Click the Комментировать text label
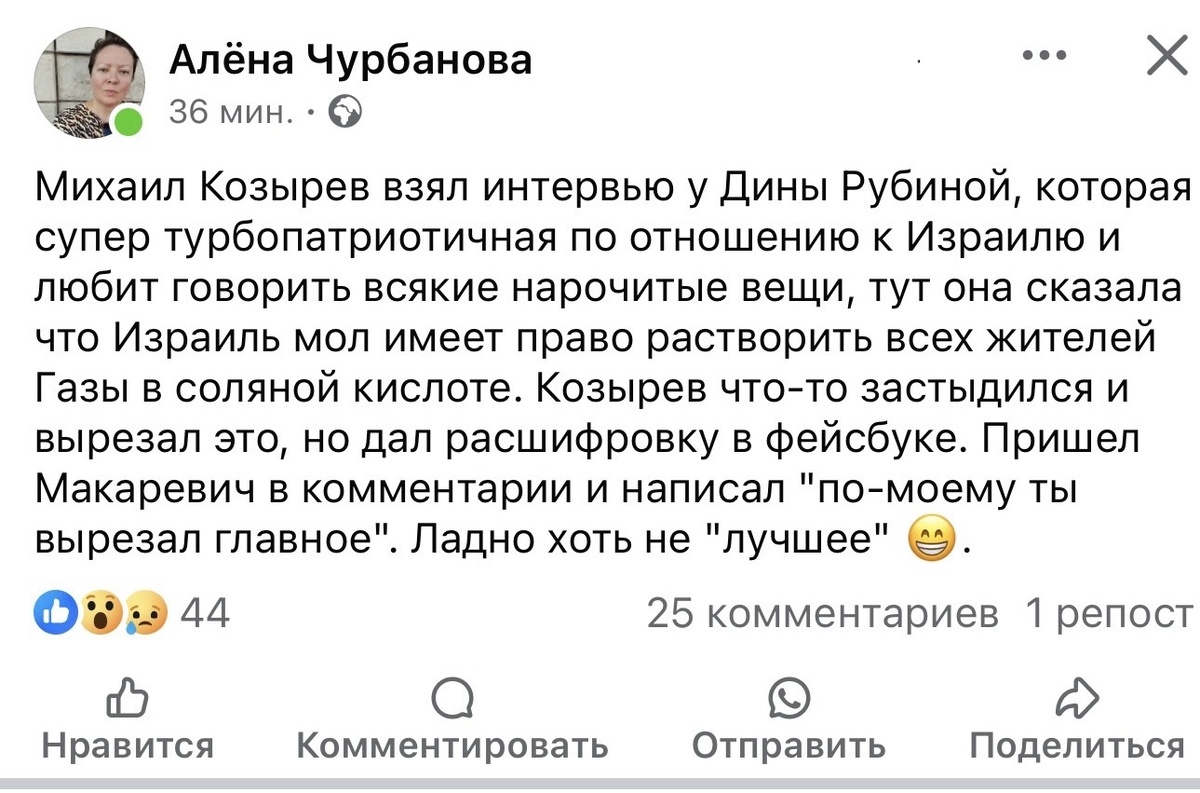 click(x=452, y=746)
